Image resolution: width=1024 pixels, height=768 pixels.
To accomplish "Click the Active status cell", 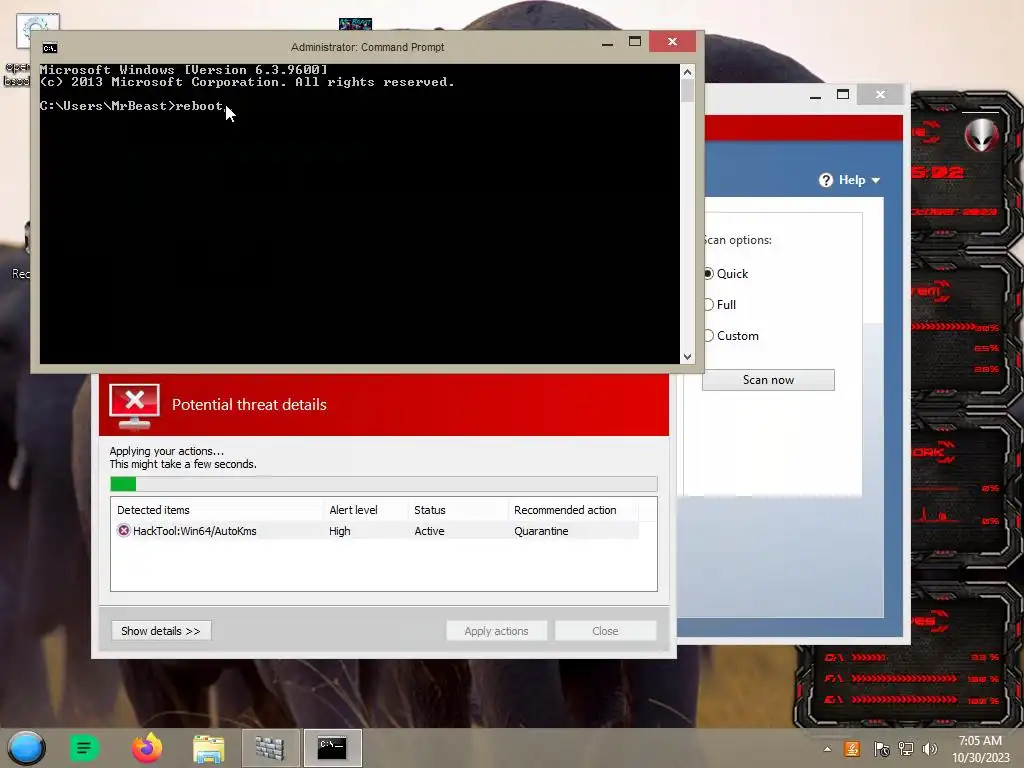I will click(429, 531).
